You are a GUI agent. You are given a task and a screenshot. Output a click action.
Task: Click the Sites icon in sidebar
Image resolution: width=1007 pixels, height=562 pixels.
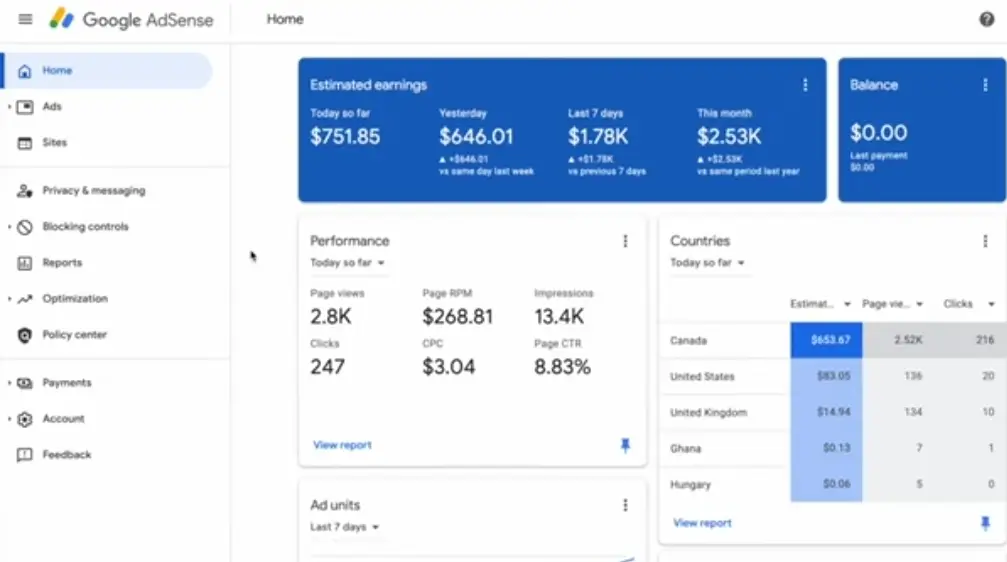coord(24,143)
